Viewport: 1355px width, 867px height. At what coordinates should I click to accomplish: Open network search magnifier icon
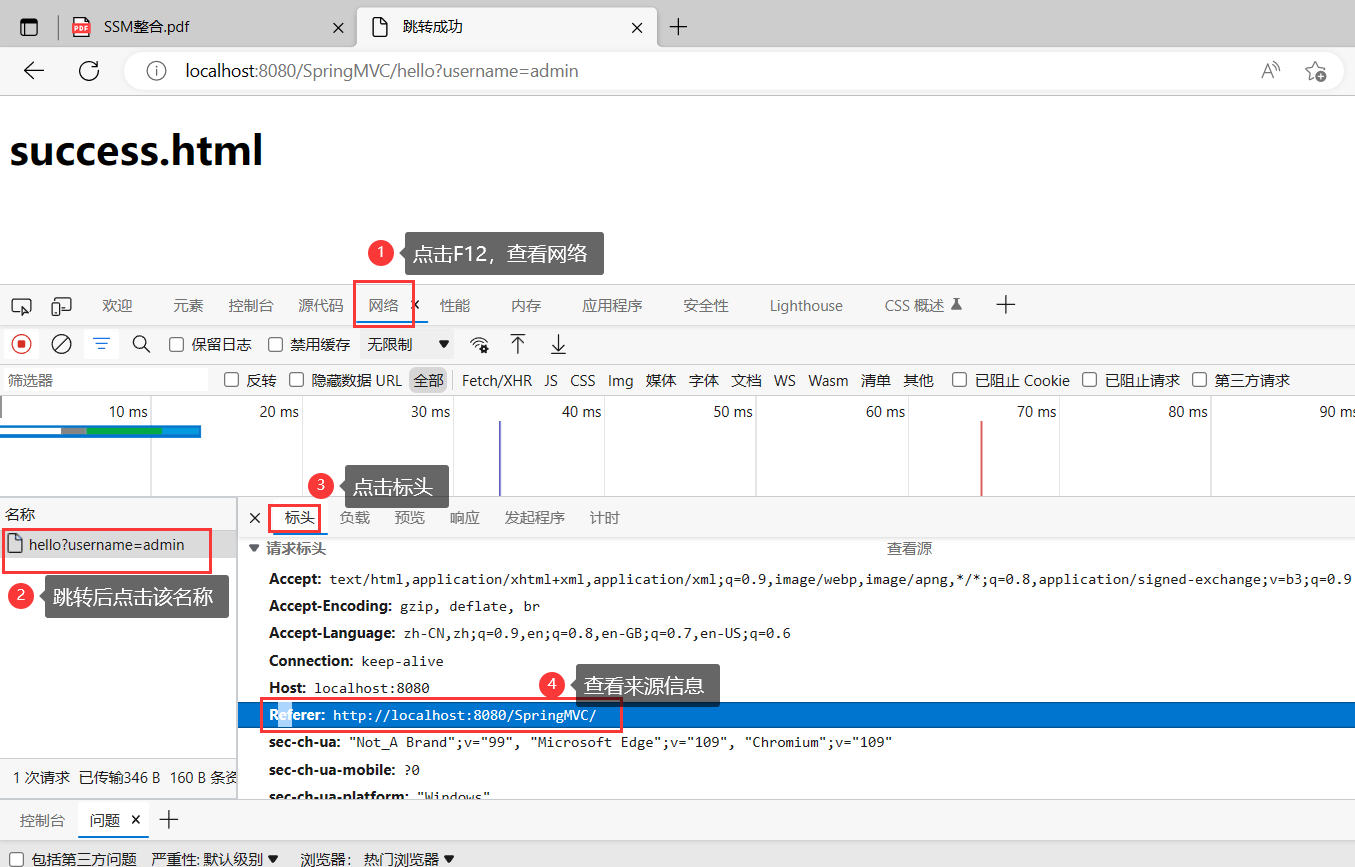[141, 344]
